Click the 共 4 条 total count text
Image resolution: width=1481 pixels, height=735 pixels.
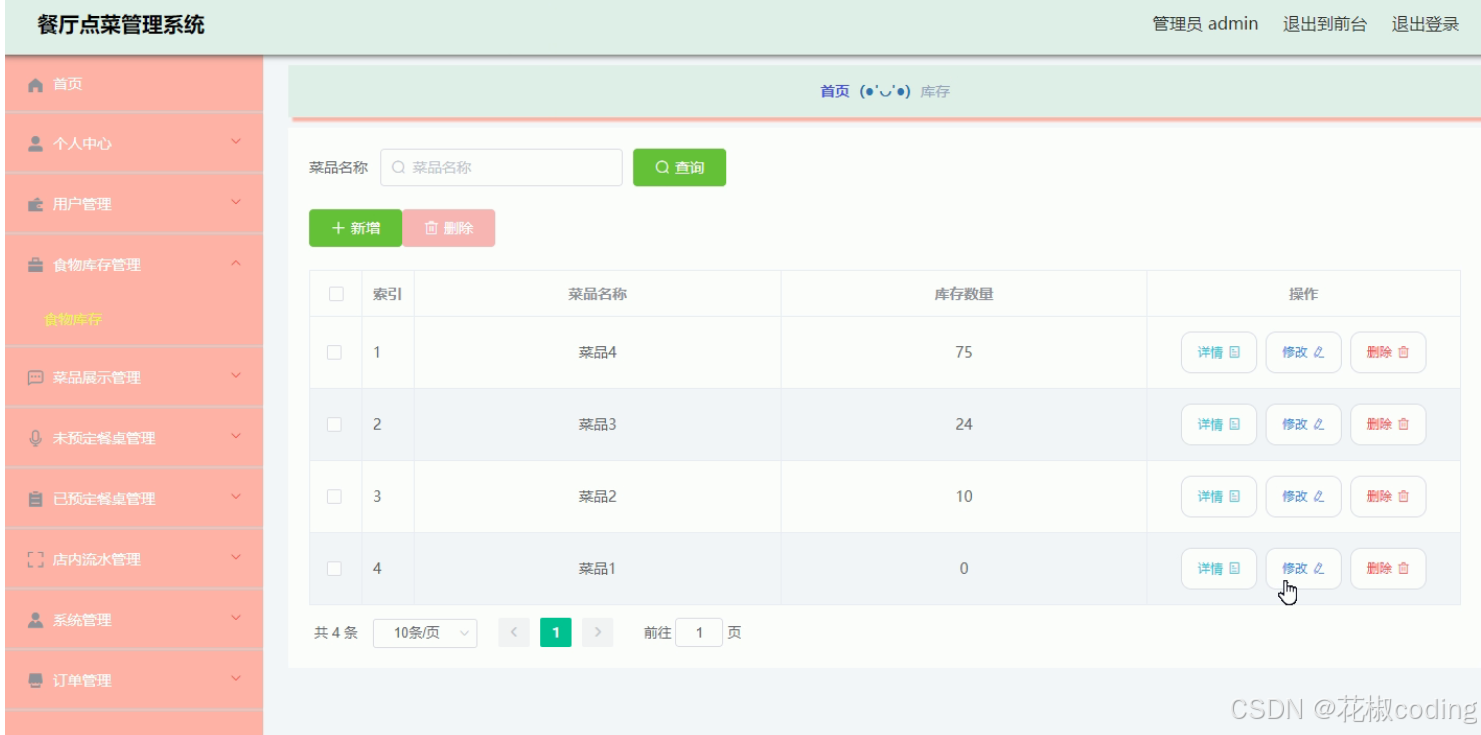(x=336, y=633)
